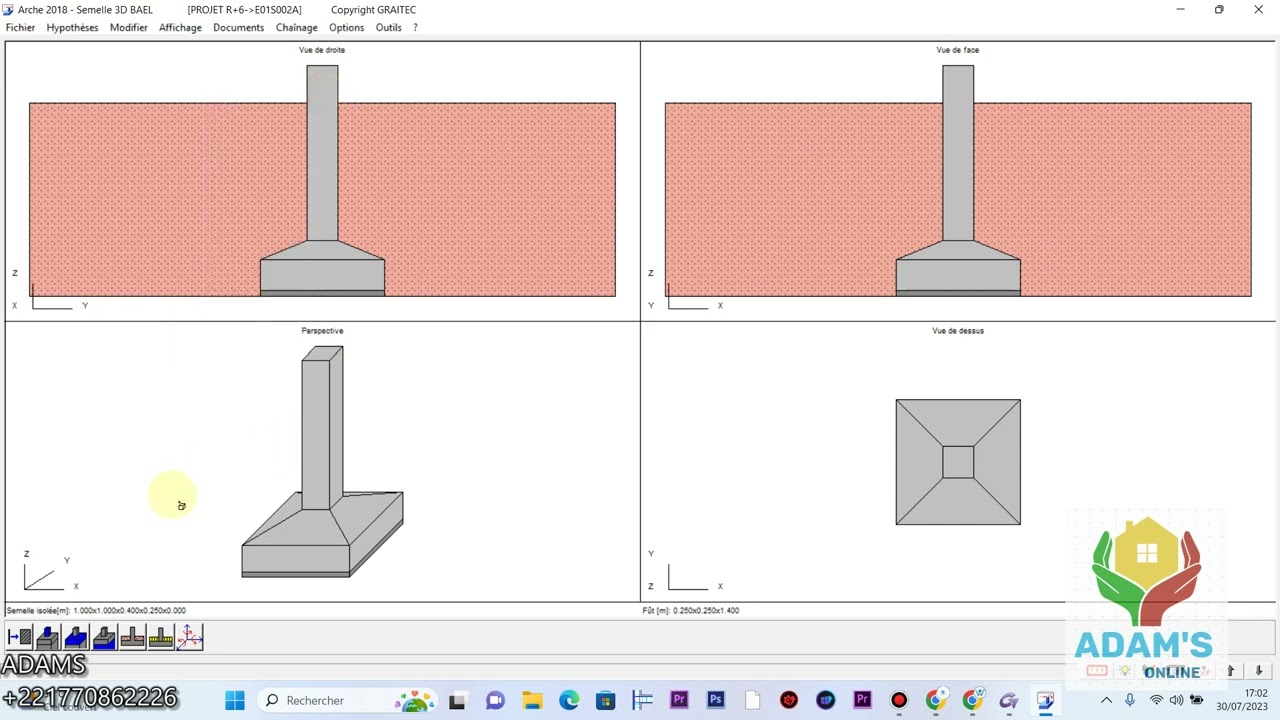1280x720 pixels.
Task: Click the down arrow button in the status area
Action: pyautogui.click(x=1259, y=671)
